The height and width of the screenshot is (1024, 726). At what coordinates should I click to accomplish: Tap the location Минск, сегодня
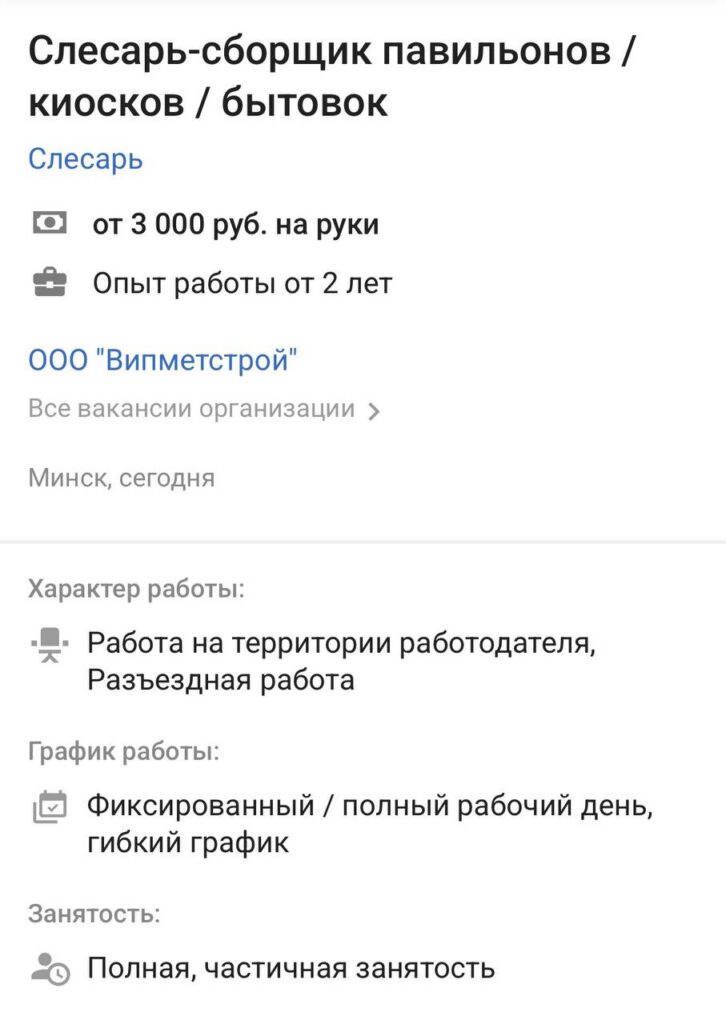(121, 478)
